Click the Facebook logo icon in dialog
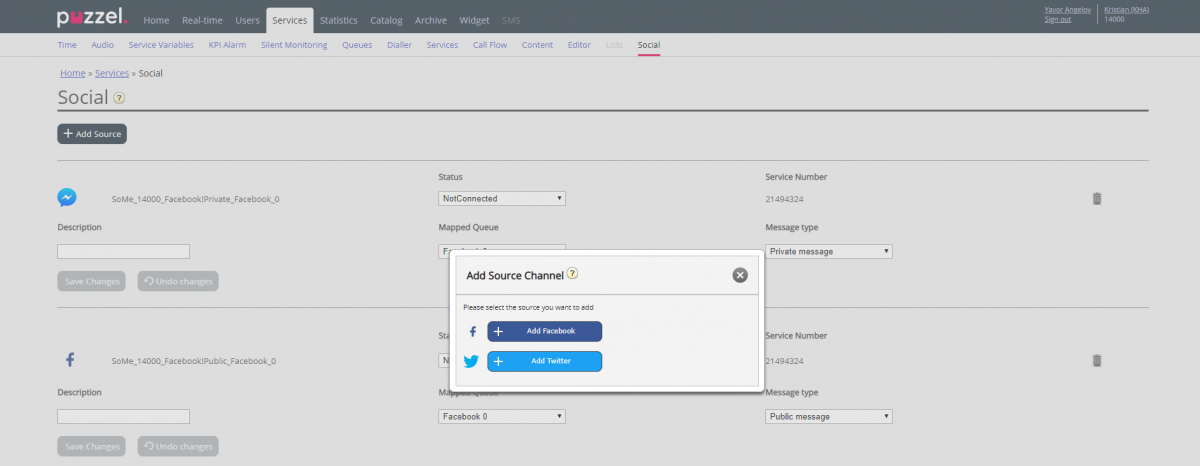 (472, 331)
